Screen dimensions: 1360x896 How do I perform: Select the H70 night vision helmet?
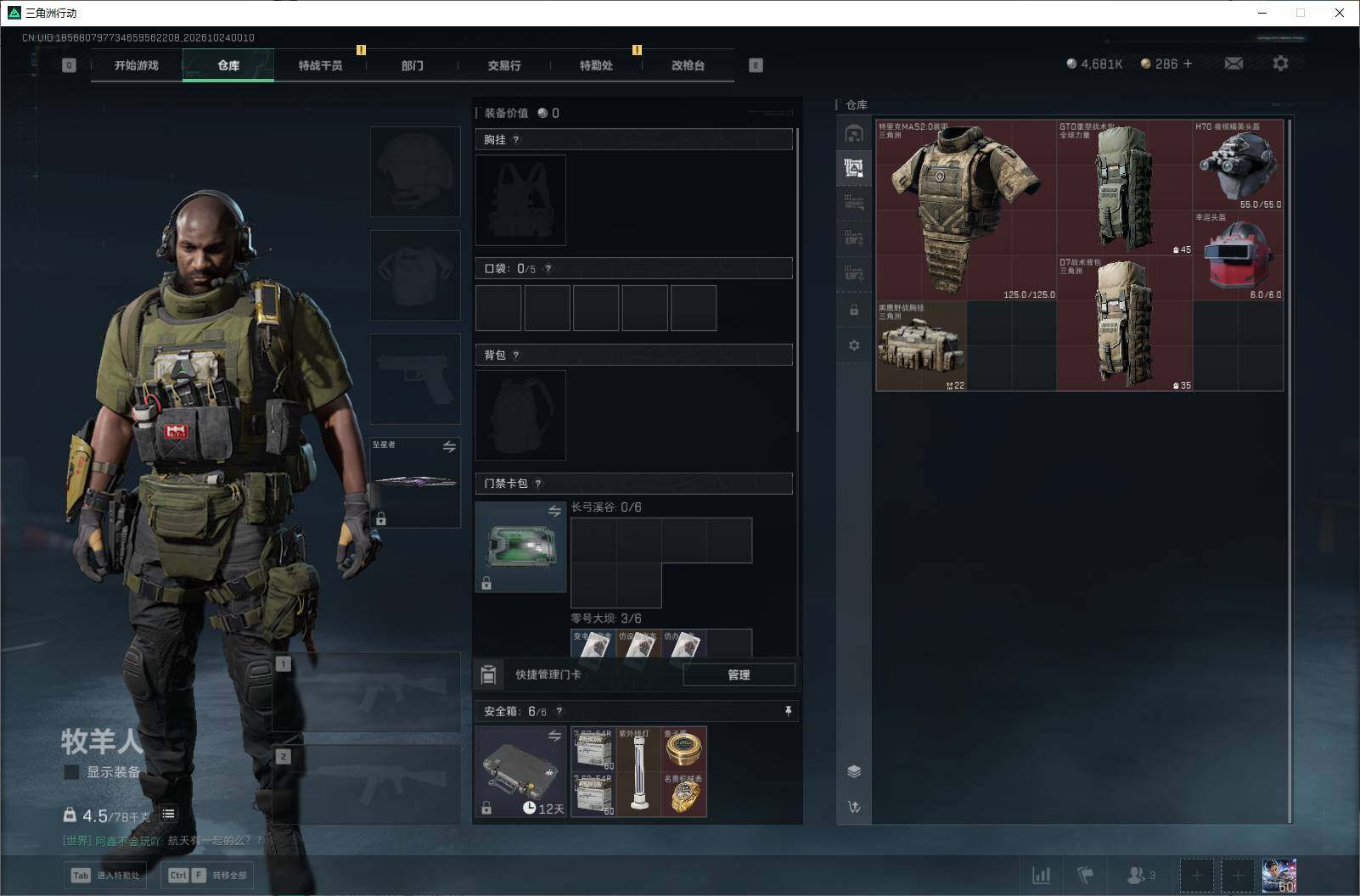1238,165
